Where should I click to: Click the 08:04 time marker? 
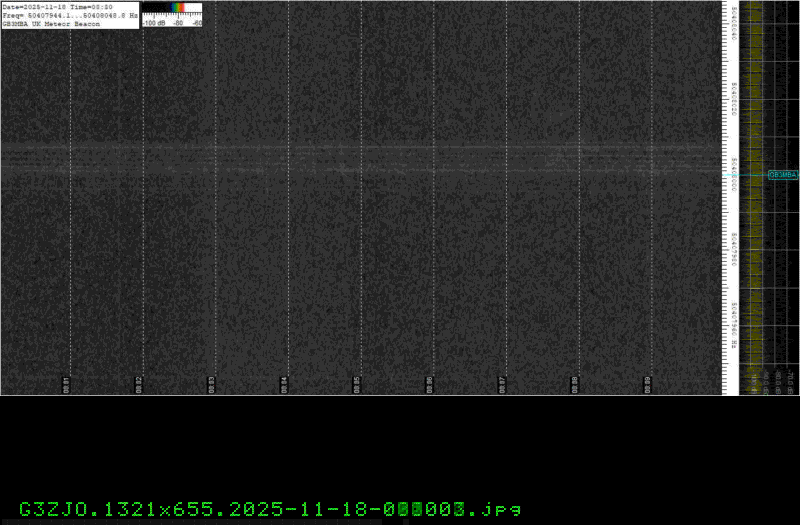tap(284, 383)
